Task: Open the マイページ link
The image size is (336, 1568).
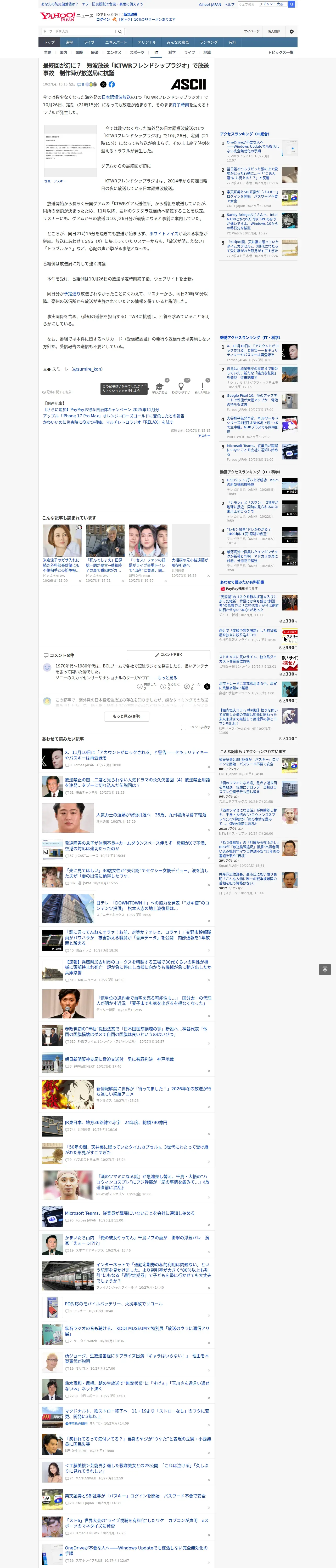Action: coord(252,32)
